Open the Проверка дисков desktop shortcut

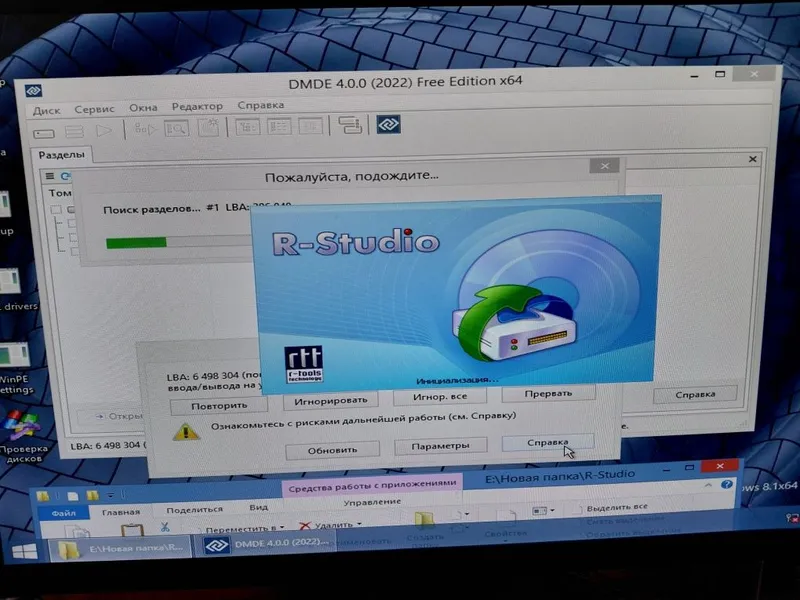point(21,436)
